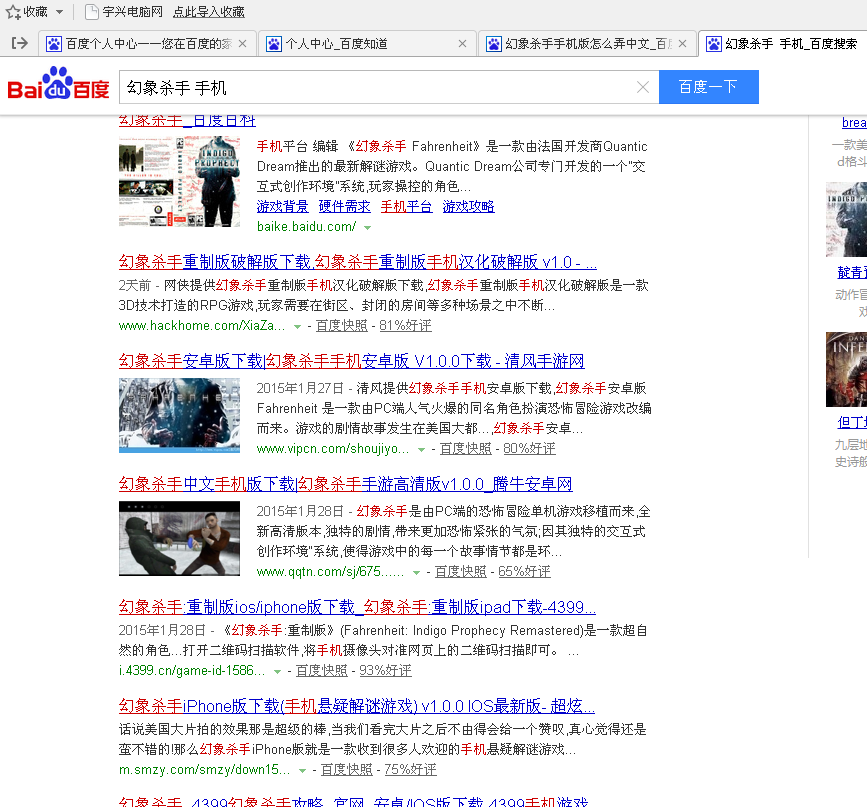Click the 百度一下 search button
The width and height of the screenshot is (867, 807).
[708, 87]
